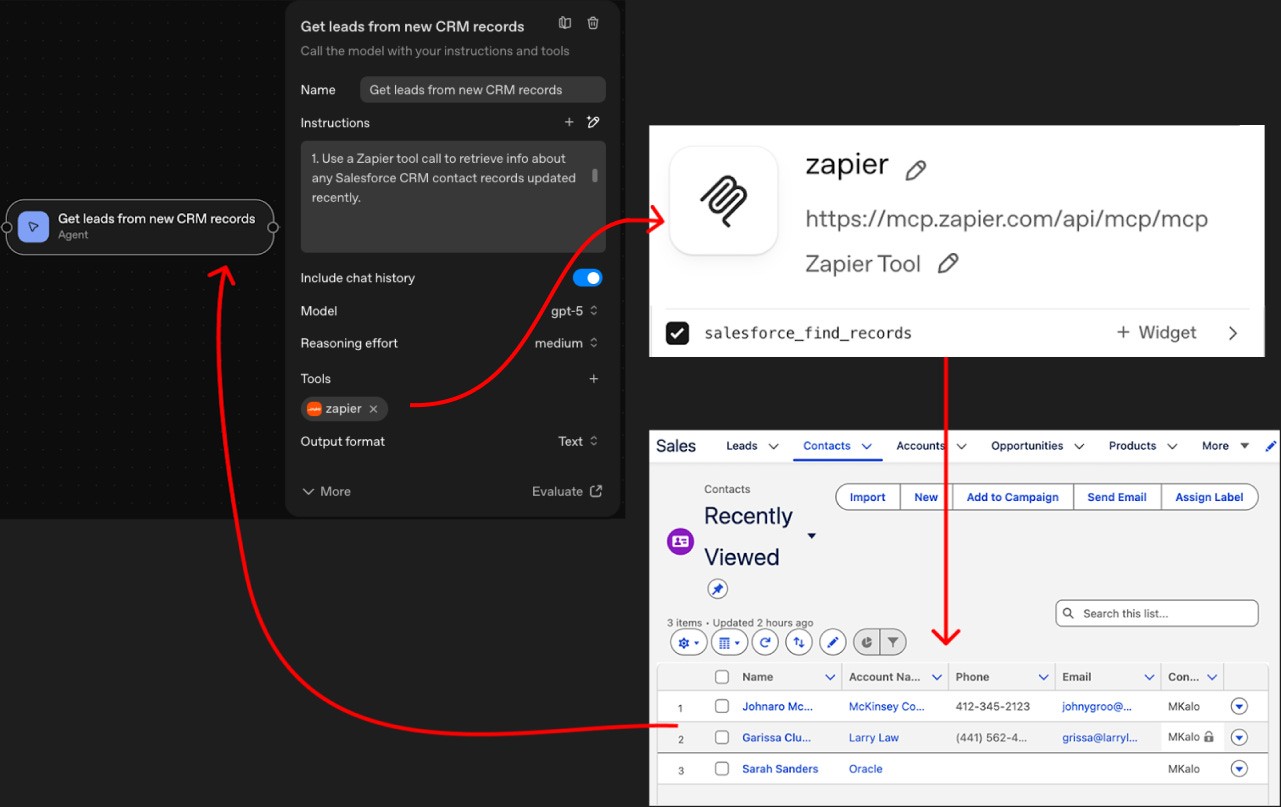Click the Instructions box scrollbar thumb
The width and height of the screenshot is (1281, 807).
[596, 175]
